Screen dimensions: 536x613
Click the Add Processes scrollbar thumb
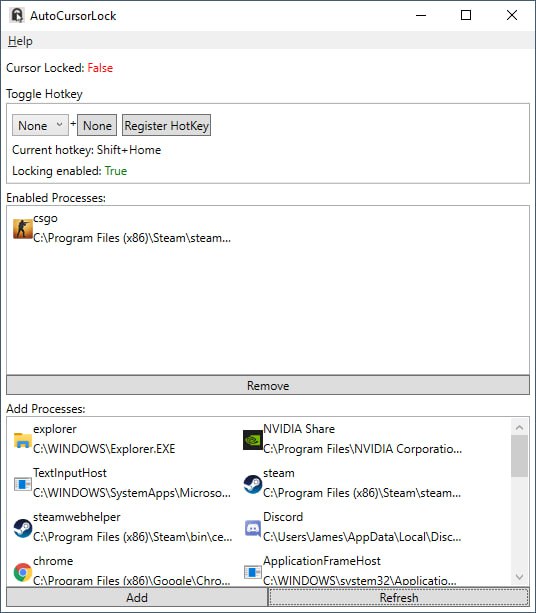520,456
